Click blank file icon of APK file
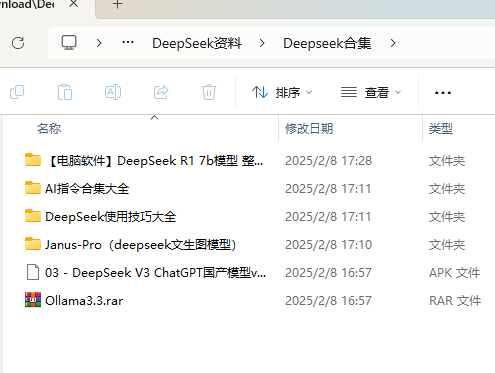The image size is (495, 373). click(x=33, y=272)
